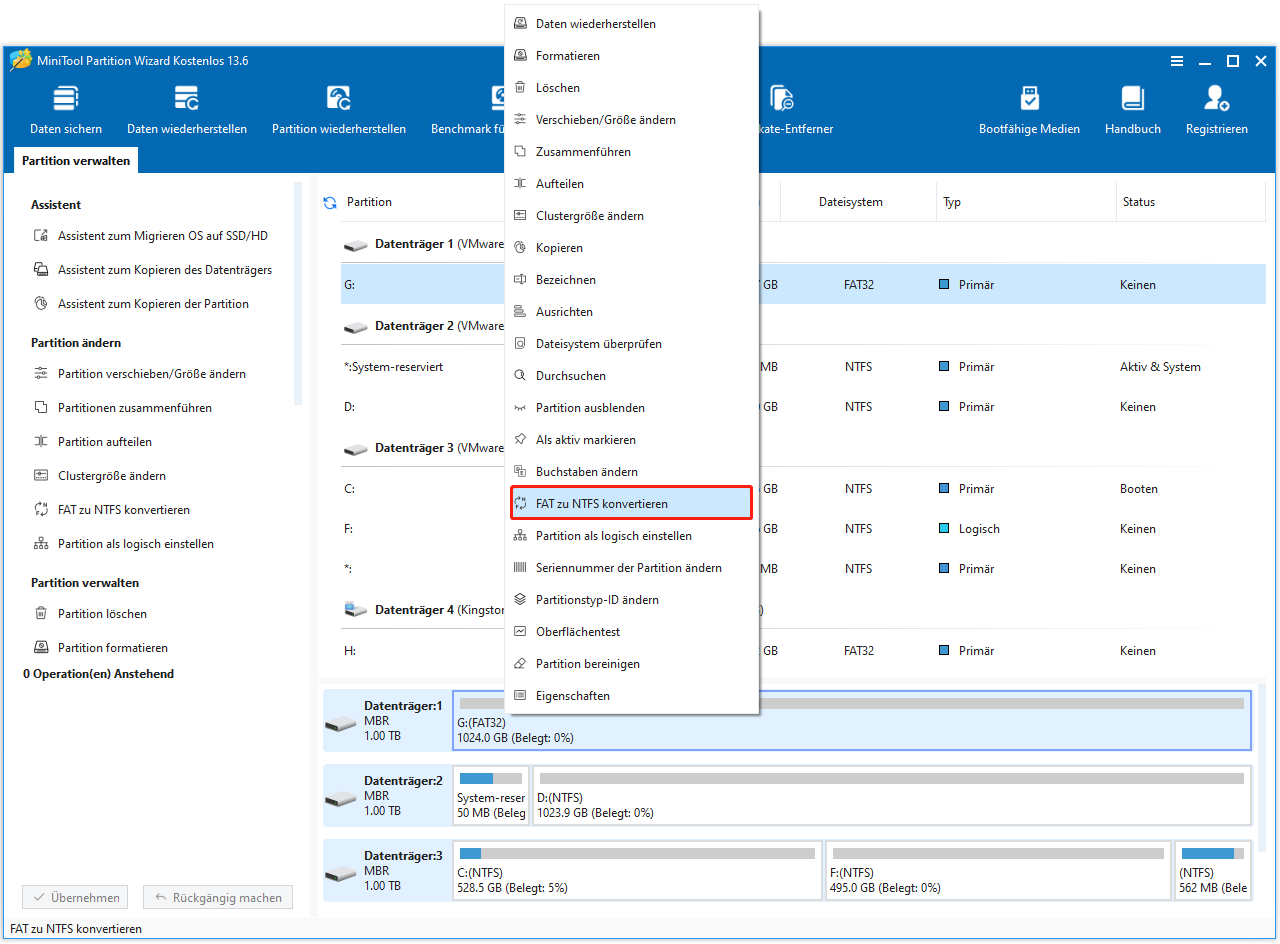Image resolution: width=1280 pixels, height=944 pixels.
Task: Select the System-reserviert partition row
Action: 803,367
